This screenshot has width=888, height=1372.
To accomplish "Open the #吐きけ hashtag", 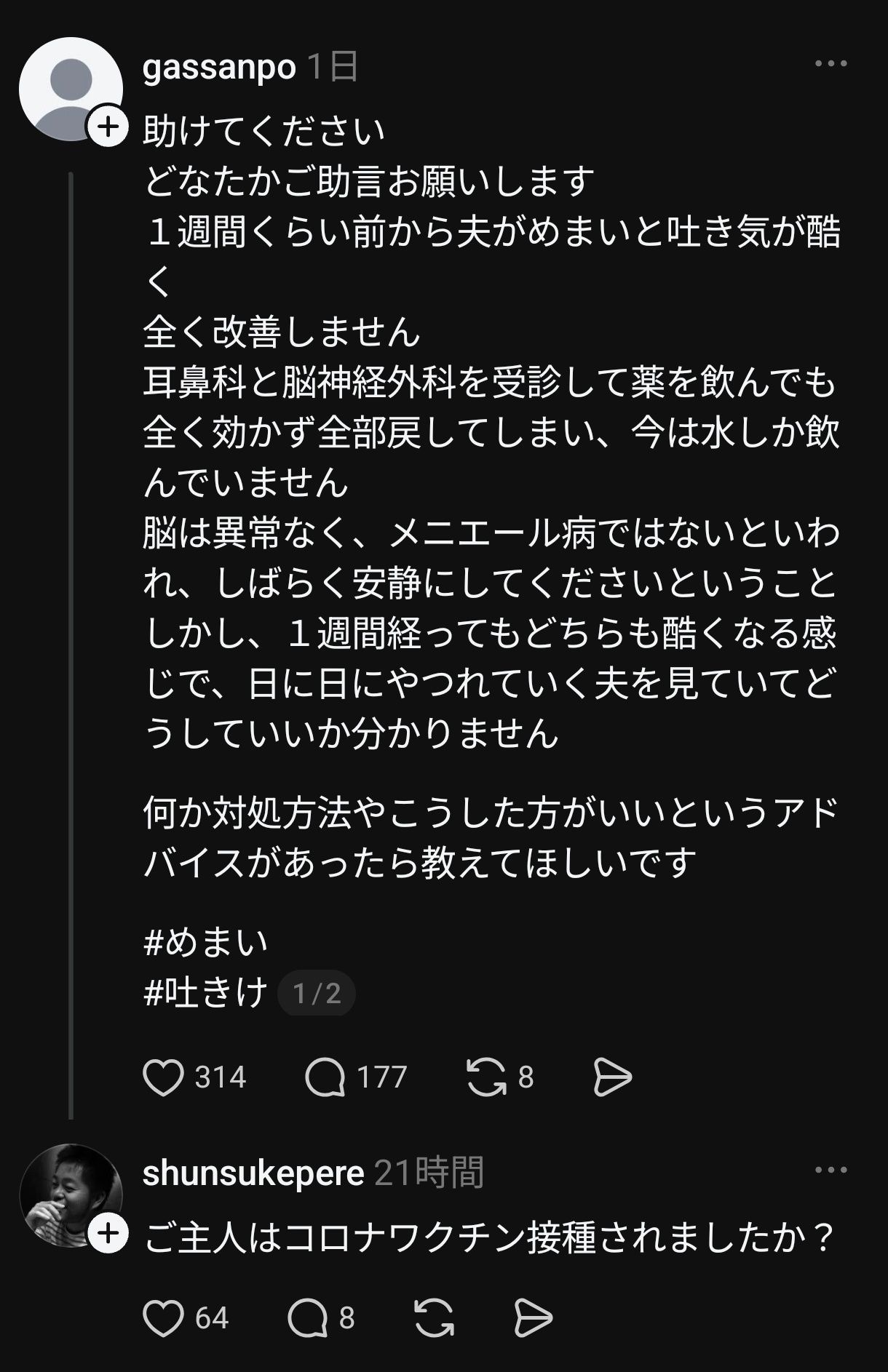I will tap(206, 993).
